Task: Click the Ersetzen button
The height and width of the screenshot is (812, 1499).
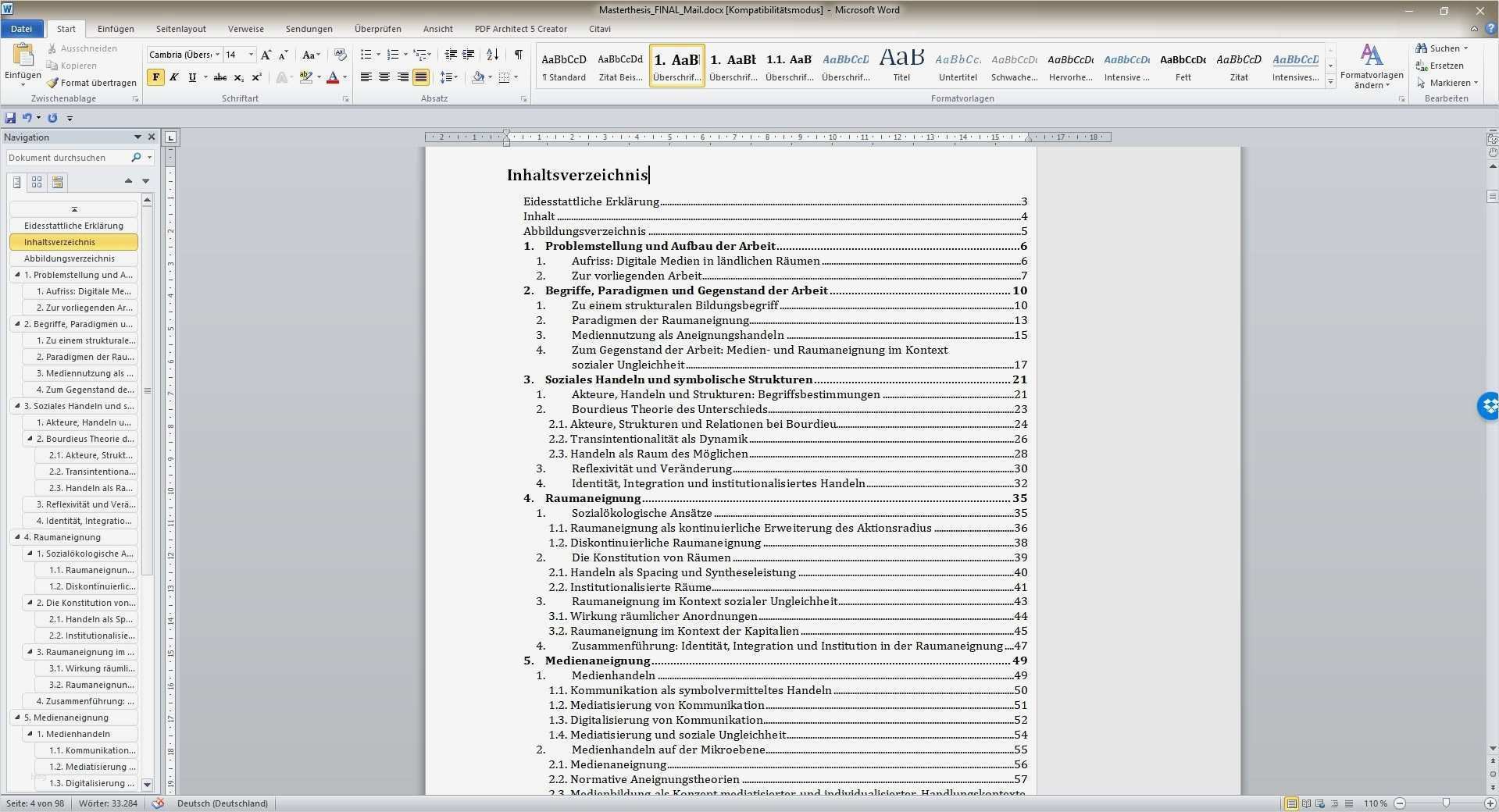Action: pos(1440,66)
